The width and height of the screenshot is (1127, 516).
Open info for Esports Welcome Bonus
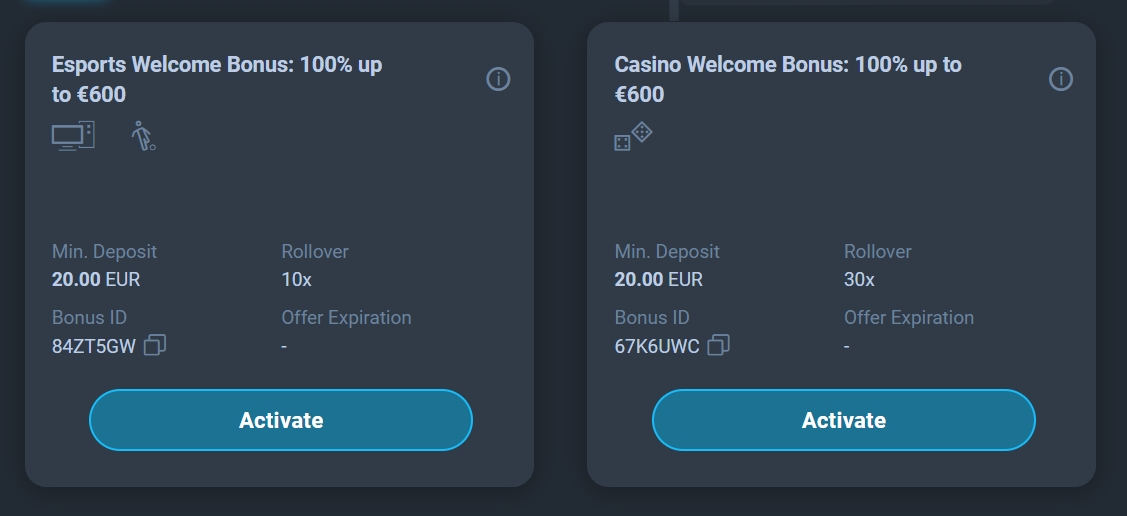pos(498,79)
